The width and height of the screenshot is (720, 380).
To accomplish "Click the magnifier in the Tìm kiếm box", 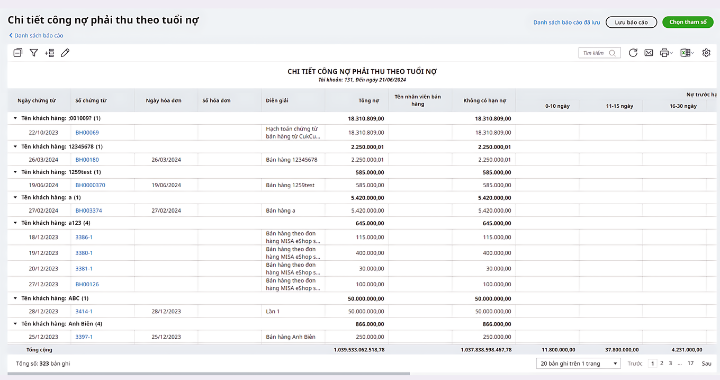I will [612, 53].
